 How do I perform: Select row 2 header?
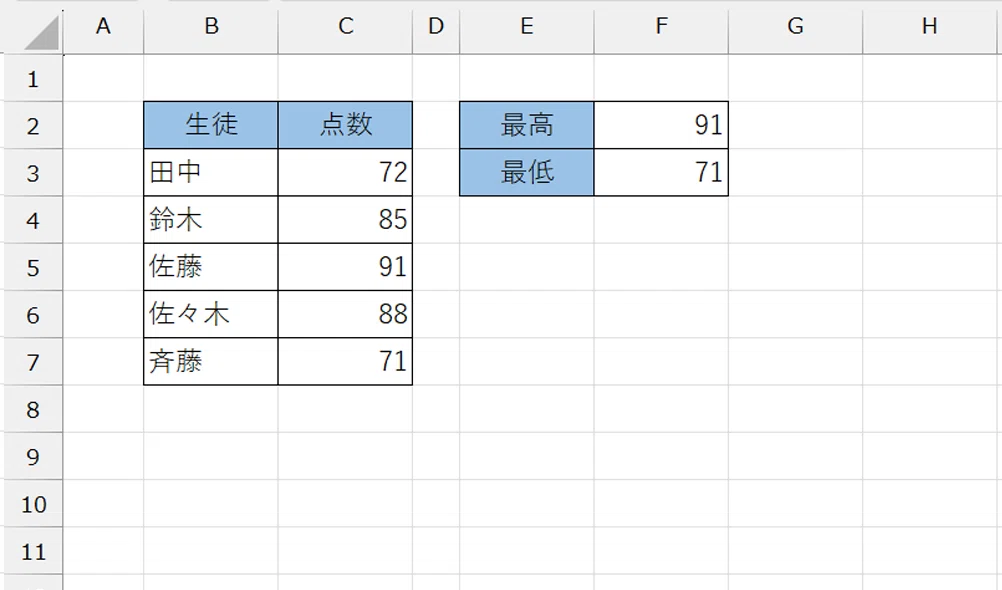[x=33, y=125]
